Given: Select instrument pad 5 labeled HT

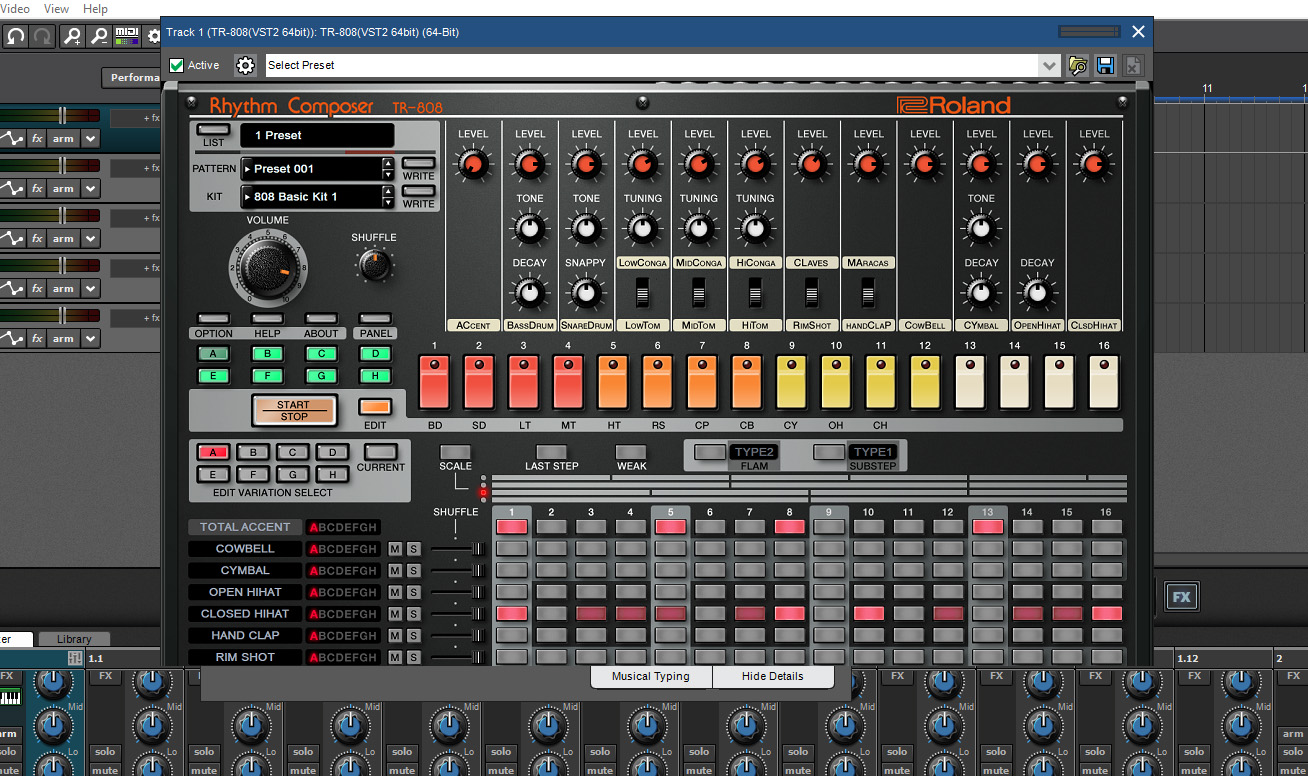Looking at the screenshot, I should pos(613,382).
